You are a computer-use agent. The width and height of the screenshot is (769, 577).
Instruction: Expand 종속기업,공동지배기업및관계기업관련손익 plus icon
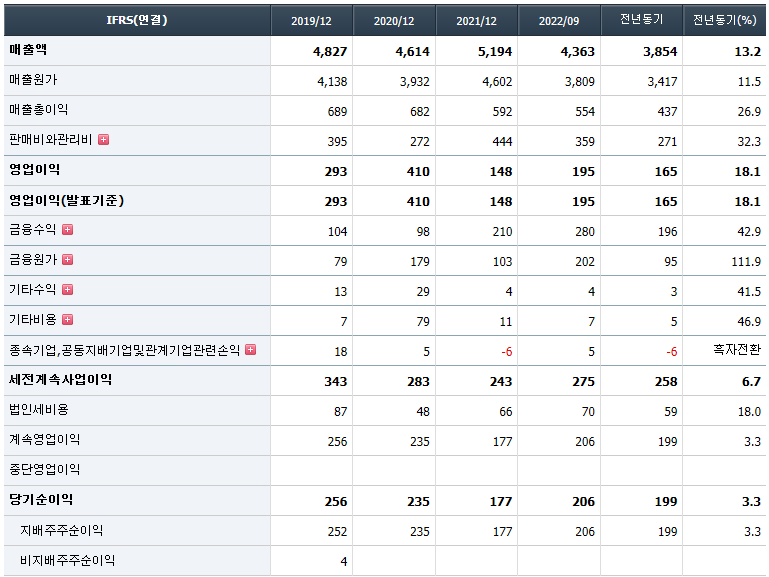pyautogui.click(x=251, y=350)
